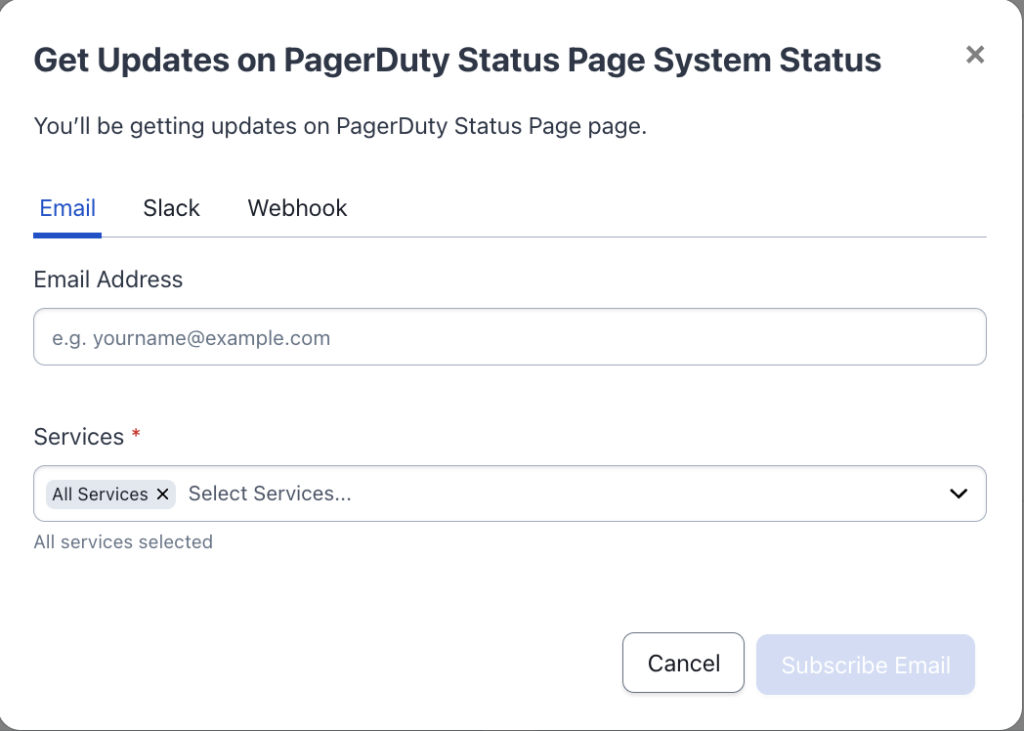The width and height of the screenshot is (1024, 731).
Task: Switch to the Email tab
Action: [68, 208]
